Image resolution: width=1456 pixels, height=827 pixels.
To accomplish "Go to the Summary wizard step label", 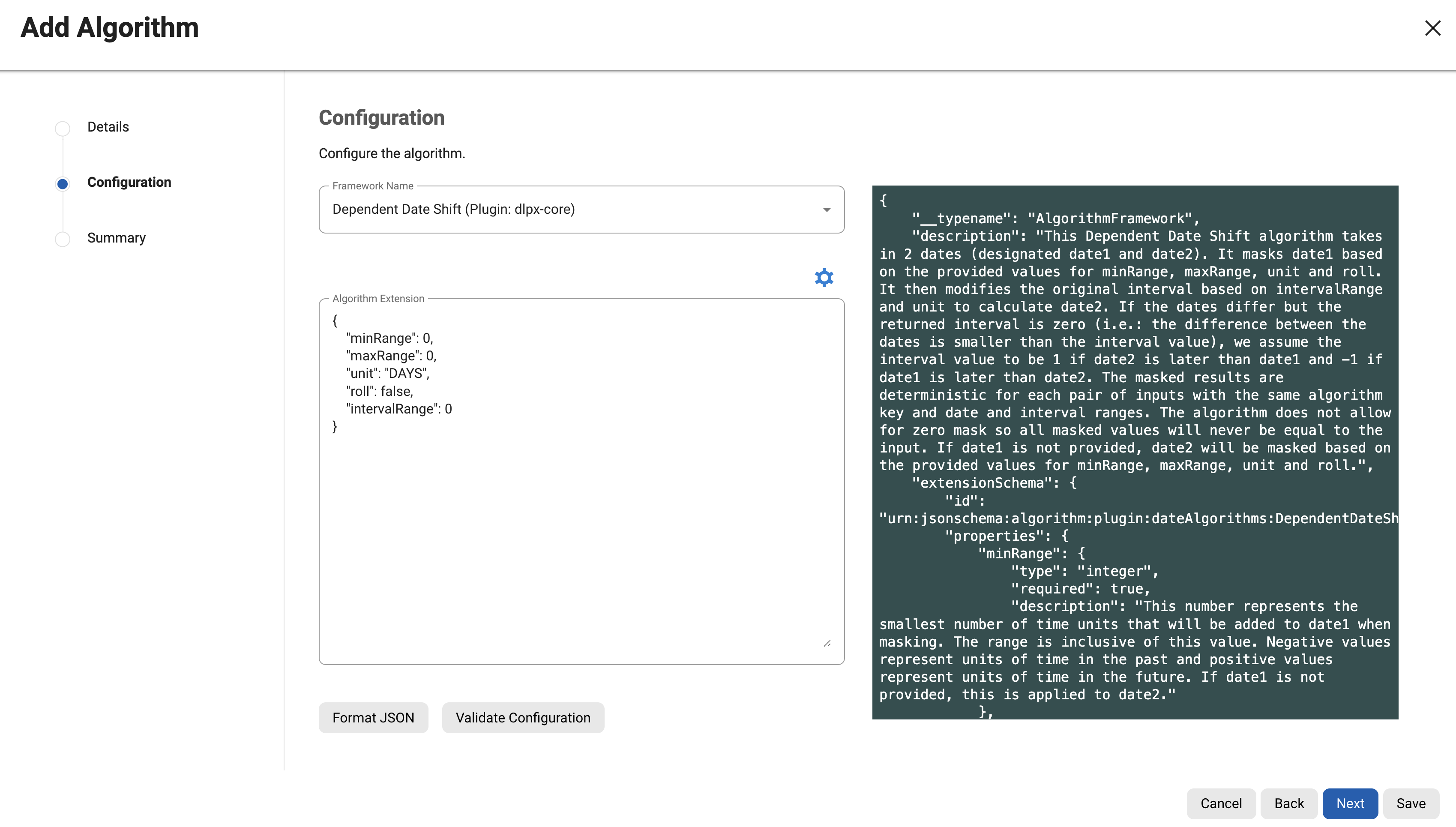I will [x=117, y=238].
